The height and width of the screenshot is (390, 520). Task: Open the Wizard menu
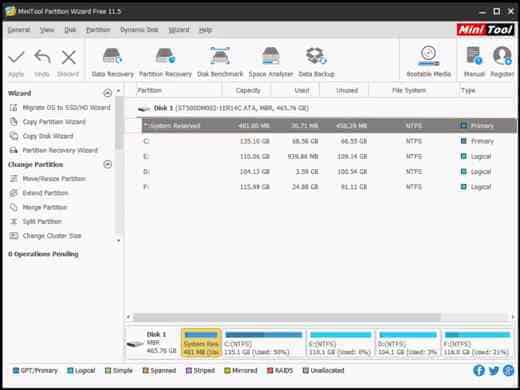coord(179,30)
